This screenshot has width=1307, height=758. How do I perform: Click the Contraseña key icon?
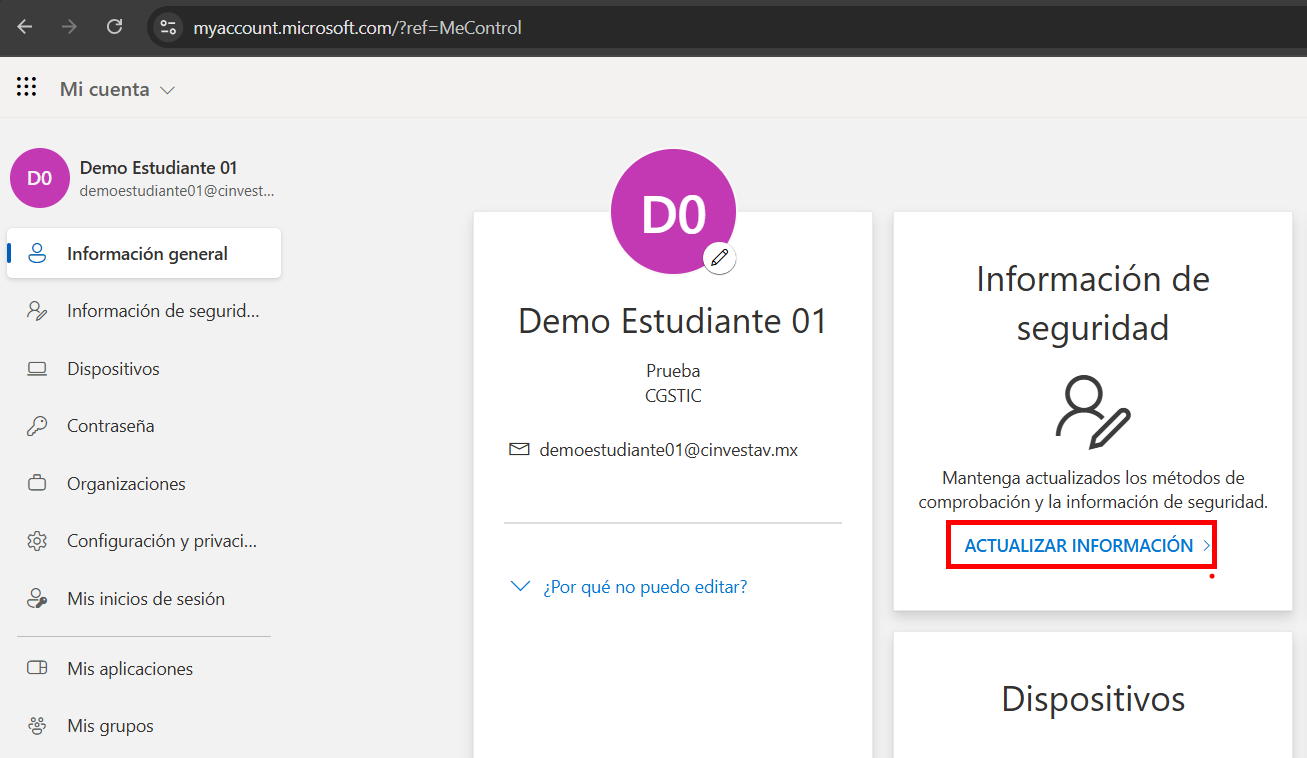click(37, 426)
